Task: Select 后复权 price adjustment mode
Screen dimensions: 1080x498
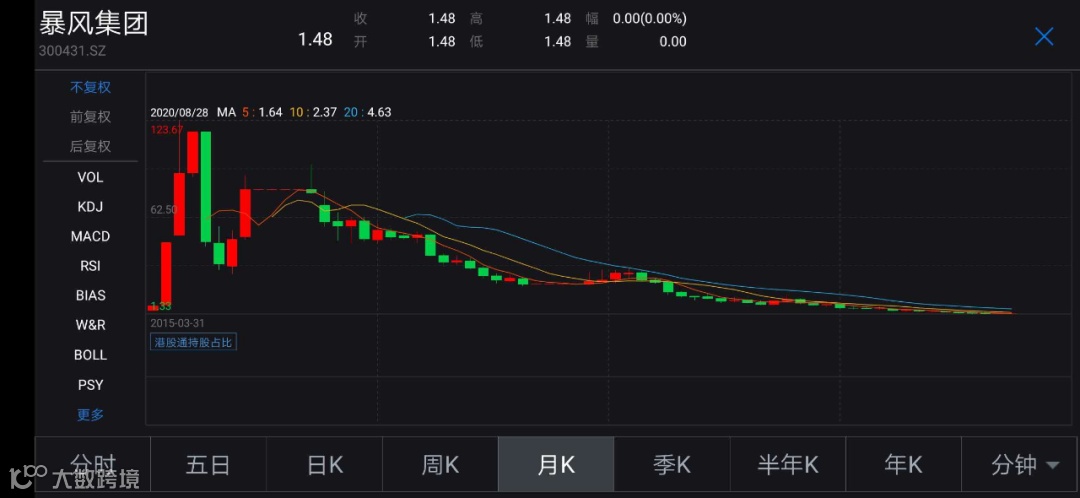Action: tap(90, 147)
